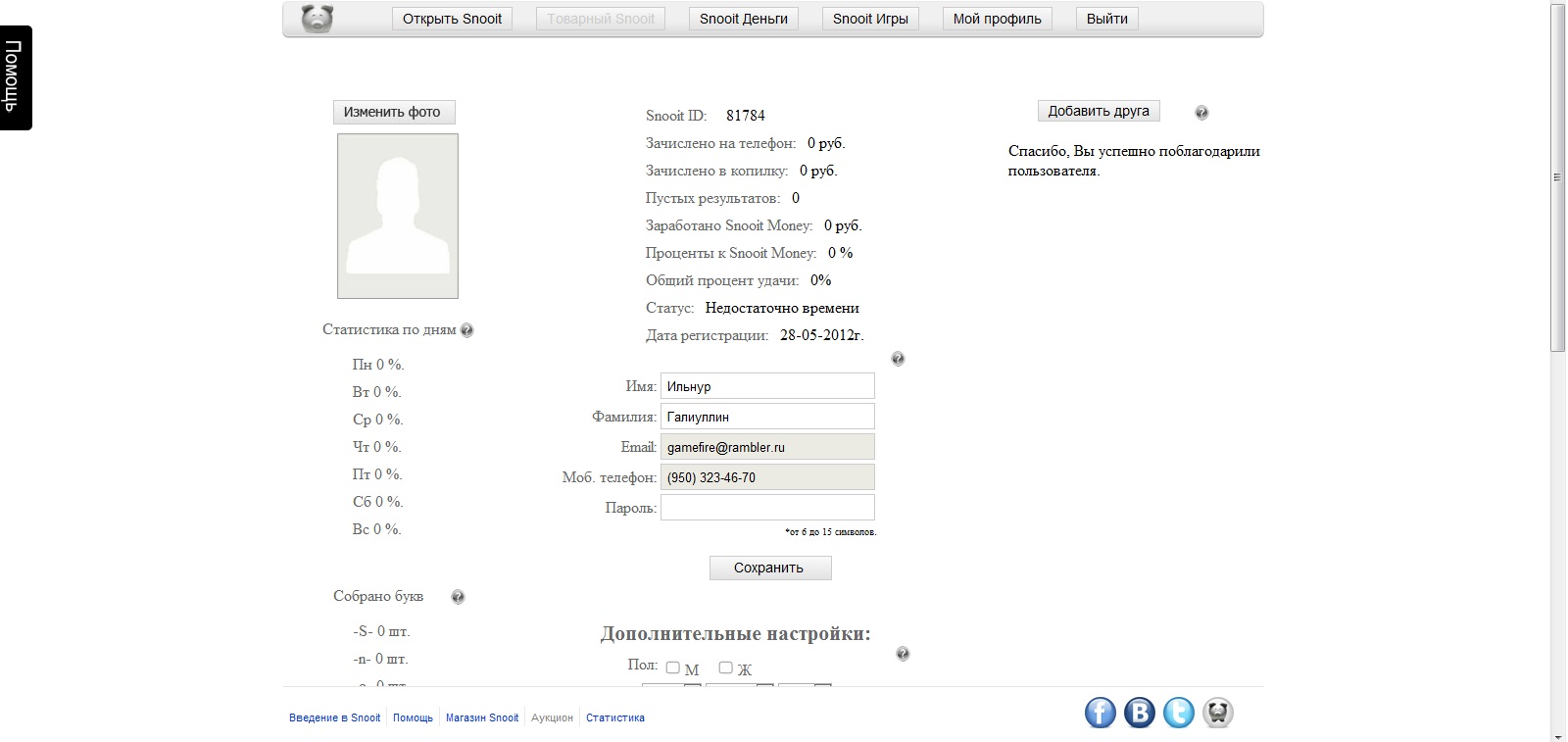
Task: Open the Введение в Snooit link
Action: coord(335,718)
